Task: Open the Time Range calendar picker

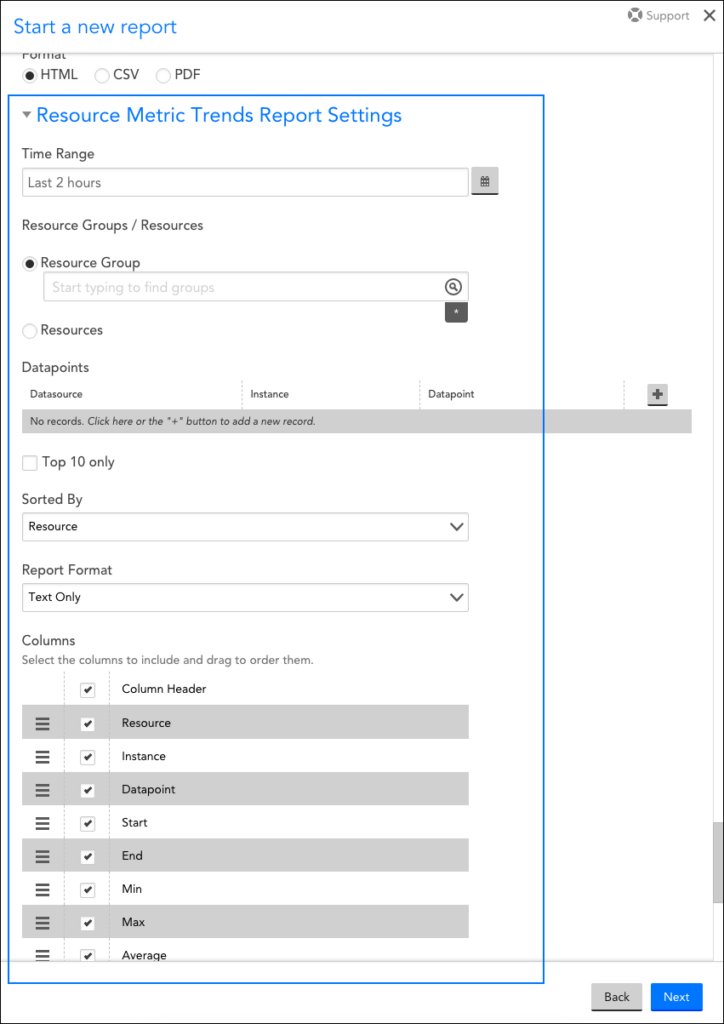Action: (x=484, y=182)
